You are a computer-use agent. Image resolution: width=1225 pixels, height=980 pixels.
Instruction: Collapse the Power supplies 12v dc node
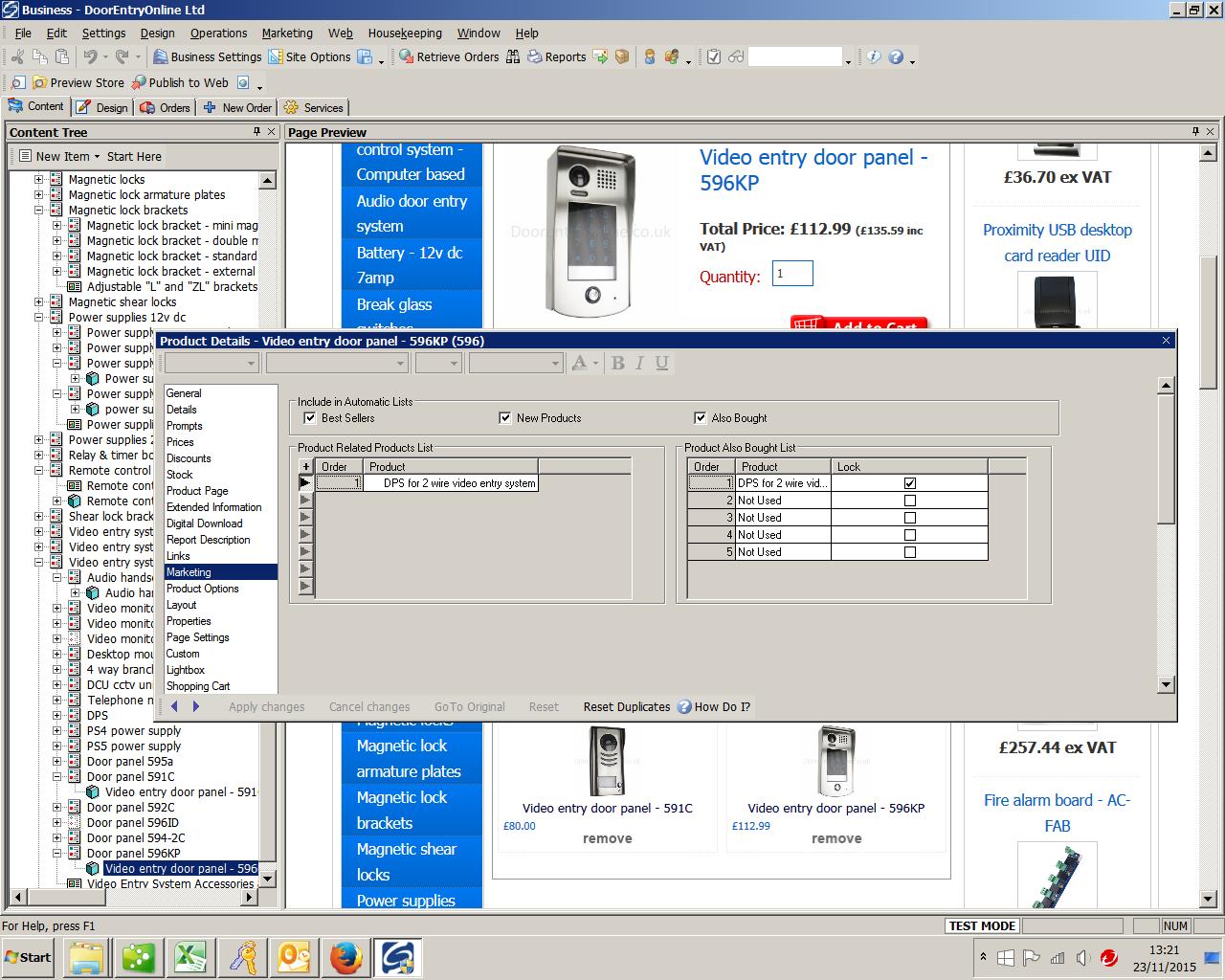[x=39, y=318]
